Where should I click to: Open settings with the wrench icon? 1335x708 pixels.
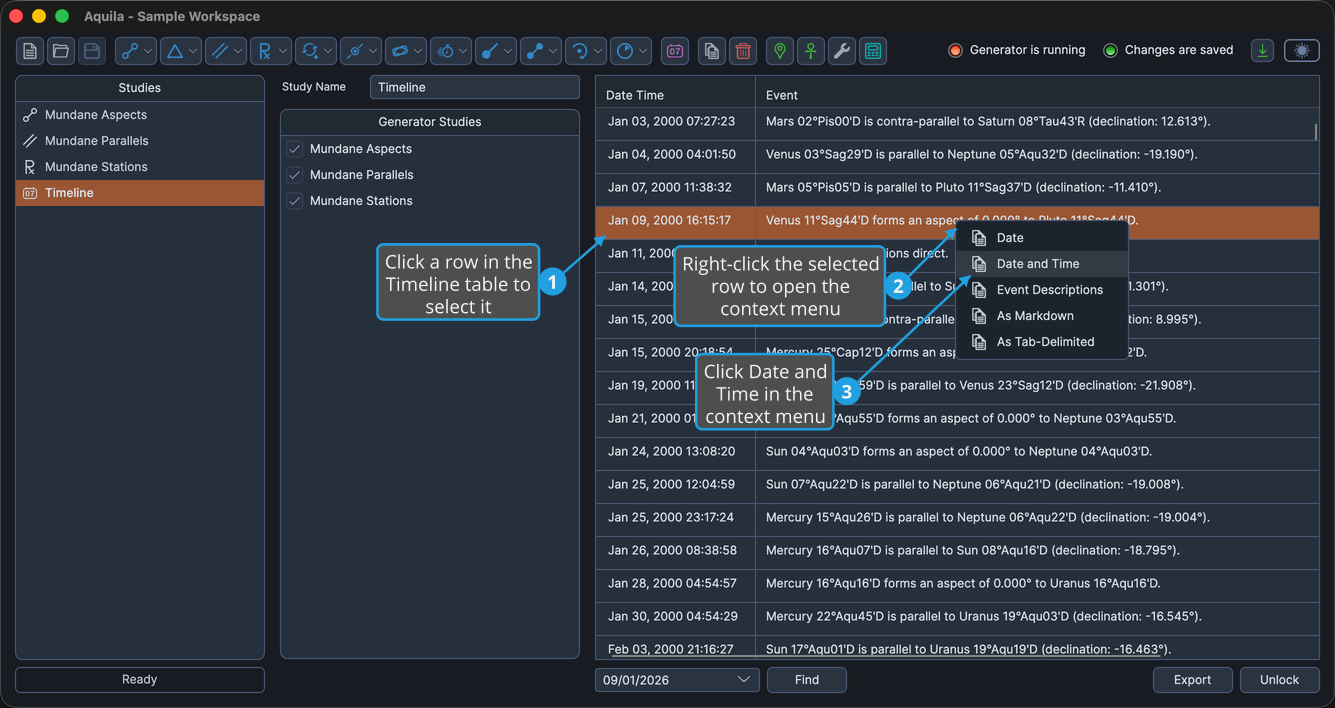click(842, 51)
